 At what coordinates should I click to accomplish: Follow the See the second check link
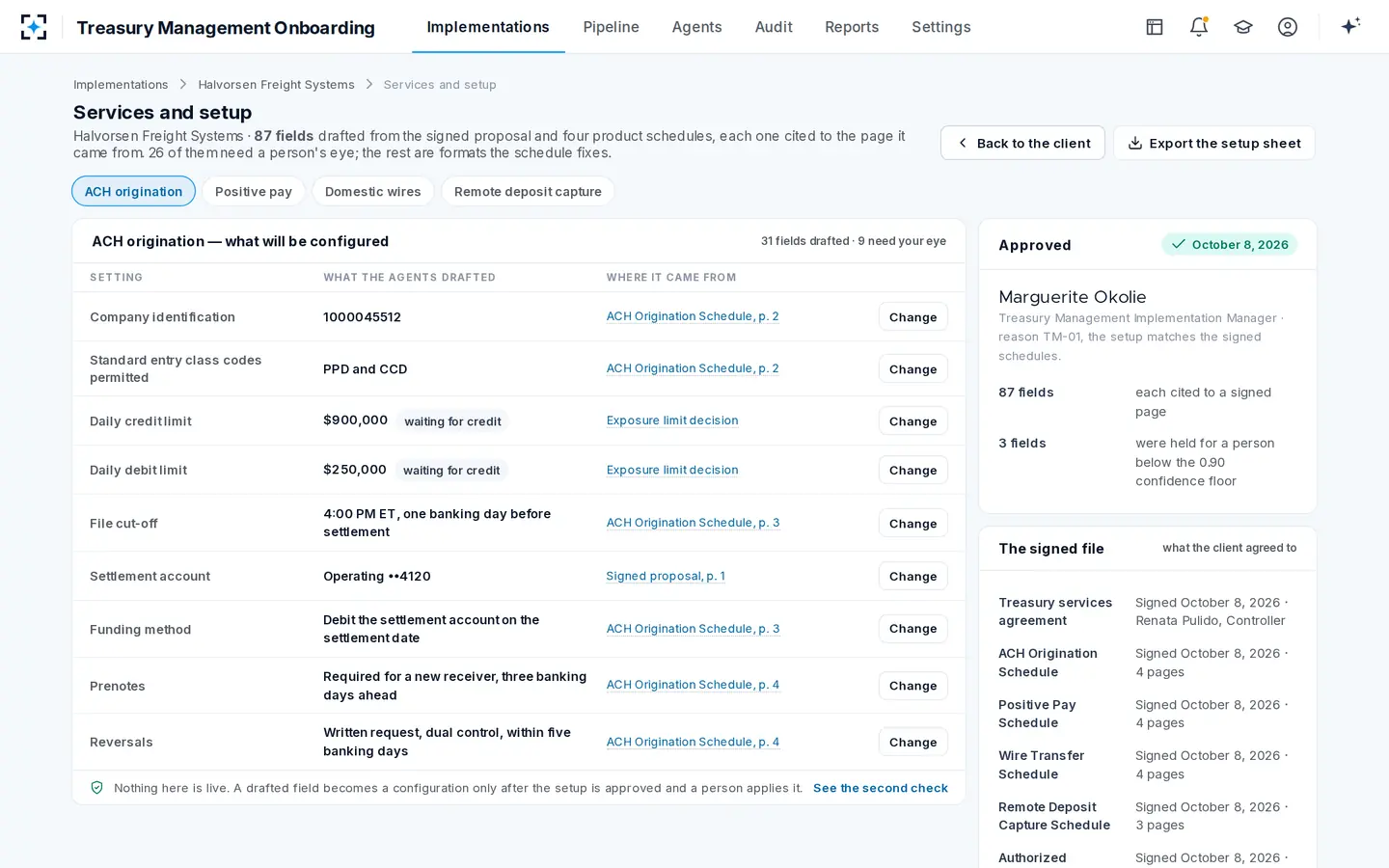coord(881,788)
